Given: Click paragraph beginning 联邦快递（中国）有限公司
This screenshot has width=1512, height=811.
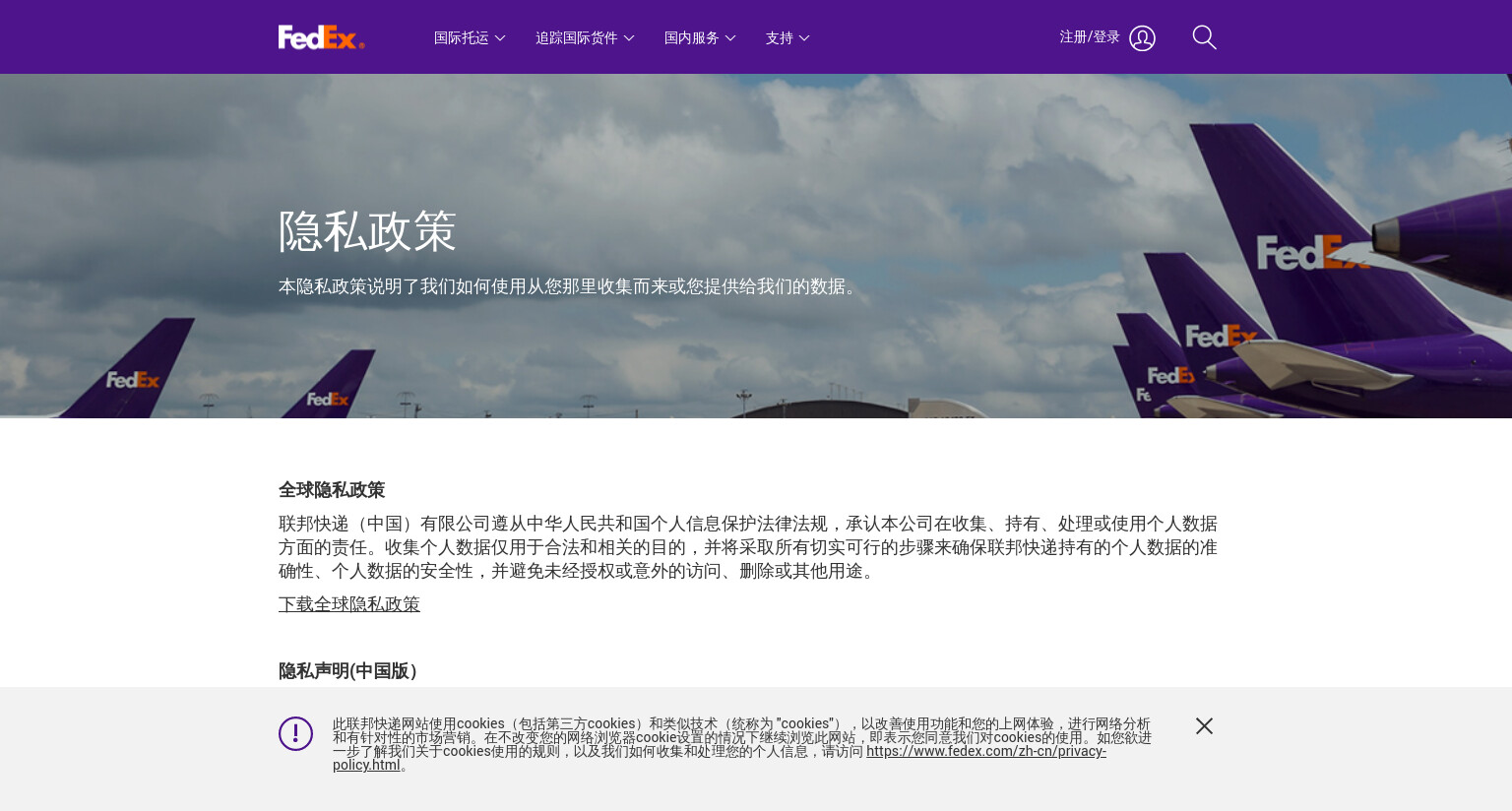Looking at the screenshot, I should (748, 547).
